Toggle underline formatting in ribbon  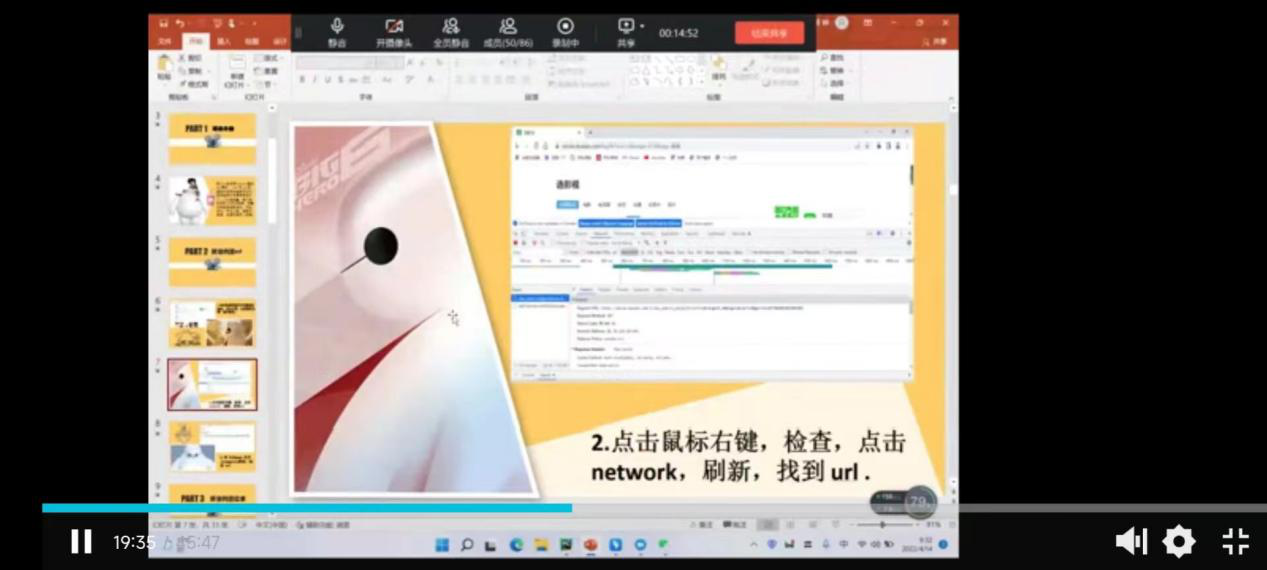click(328, 80)
